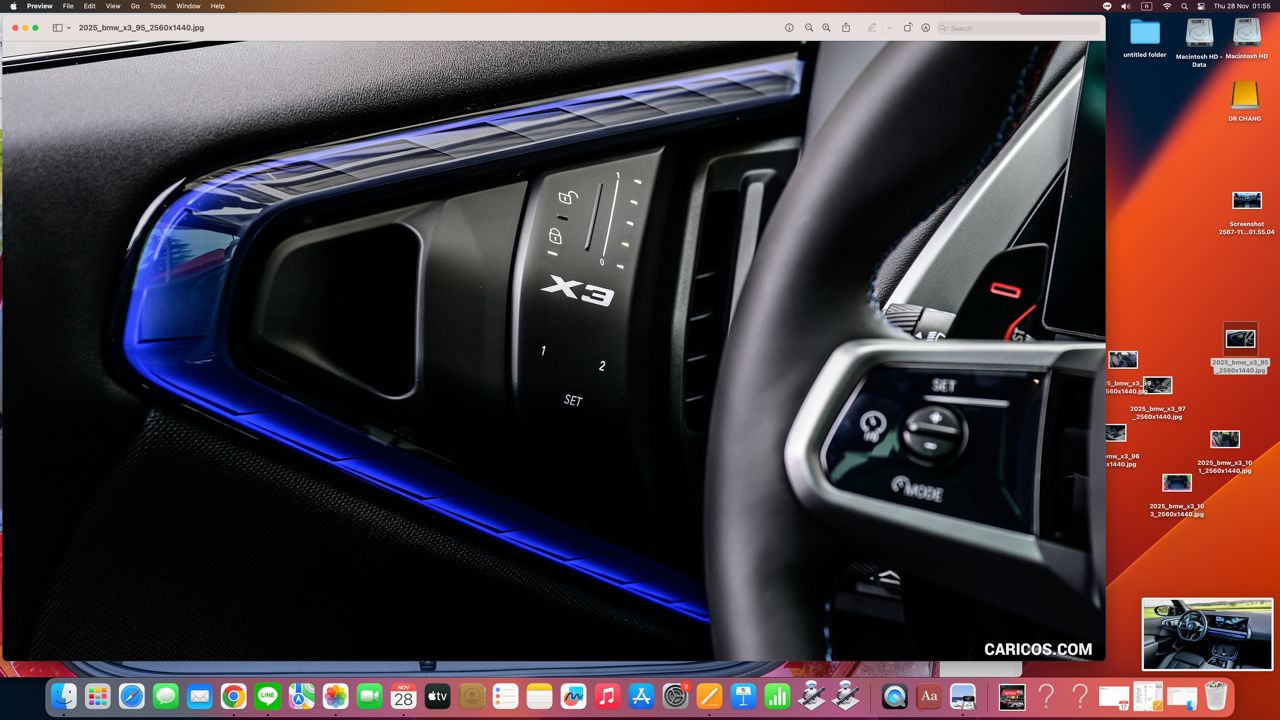Open the LINE app in the Dock
Screen dimensions: 1280x720
267,696
